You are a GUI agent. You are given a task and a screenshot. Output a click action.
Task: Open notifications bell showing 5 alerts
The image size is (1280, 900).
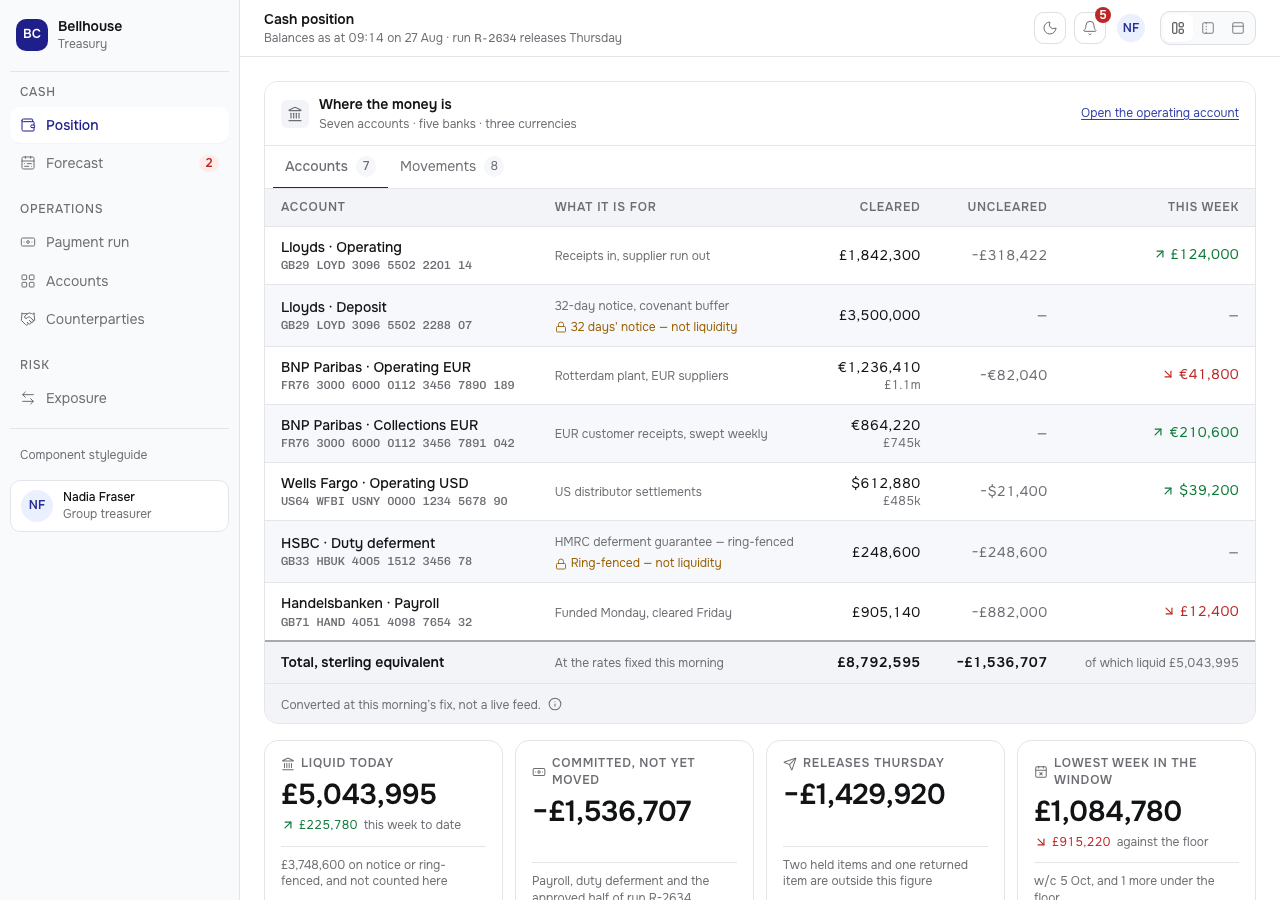[x=1090, y=28]
